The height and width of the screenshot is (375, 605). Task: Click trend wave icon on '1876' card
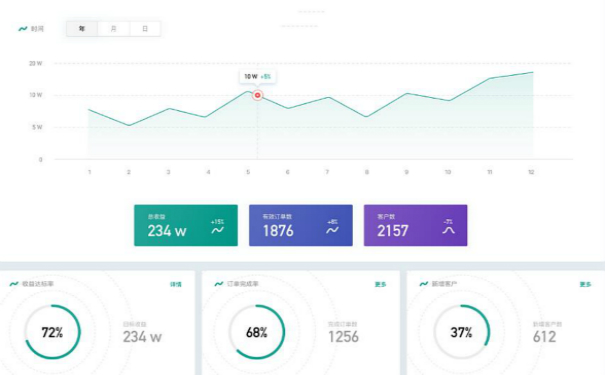332,230
